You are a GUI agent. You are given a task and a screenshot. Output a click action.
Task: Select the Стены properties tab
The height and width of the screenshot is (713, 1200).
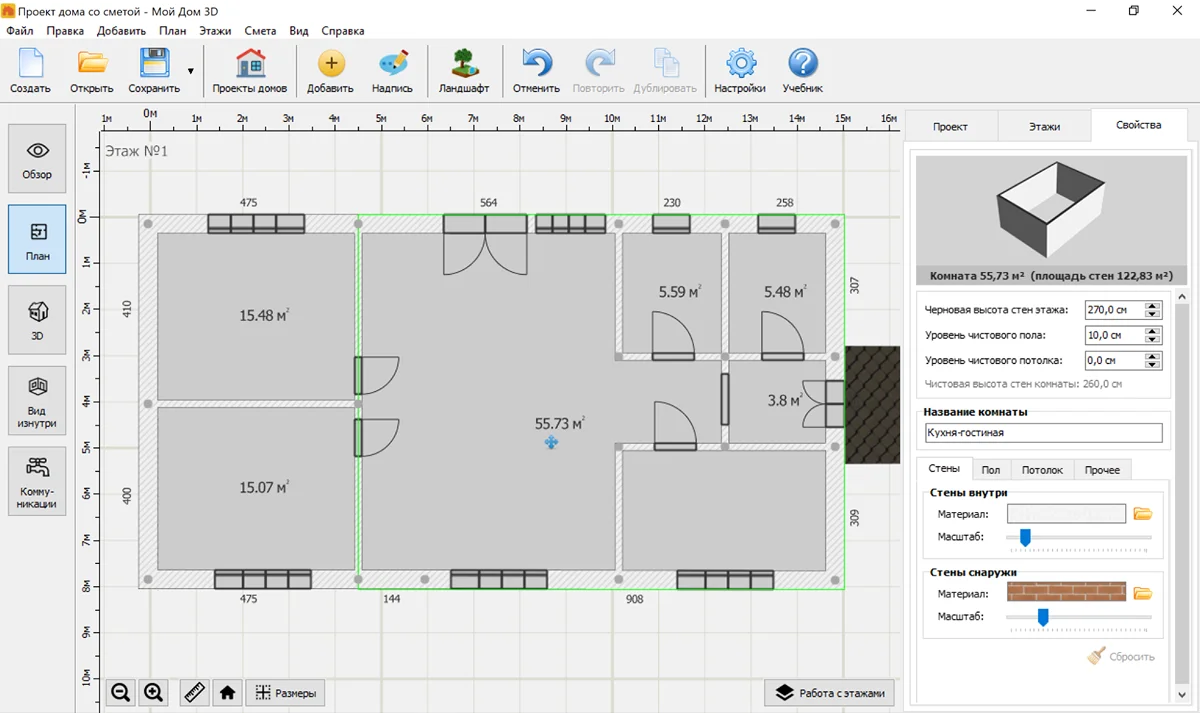click(x=943, y=468)
